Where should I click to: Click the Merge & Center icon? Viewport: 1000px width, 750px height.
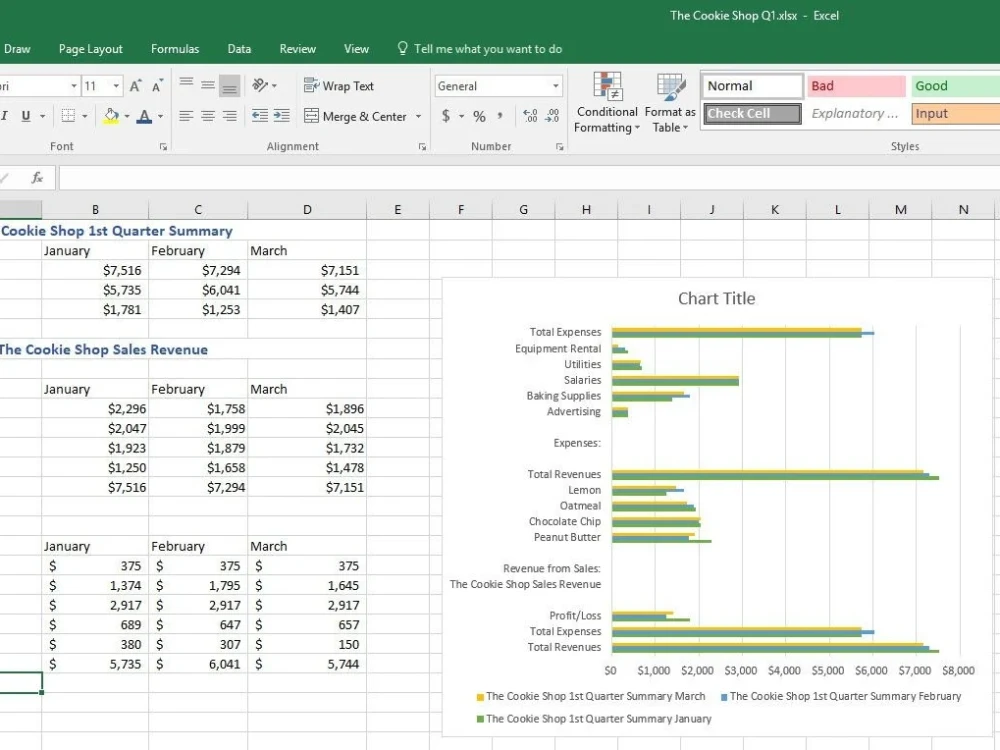tap(313, 117)
